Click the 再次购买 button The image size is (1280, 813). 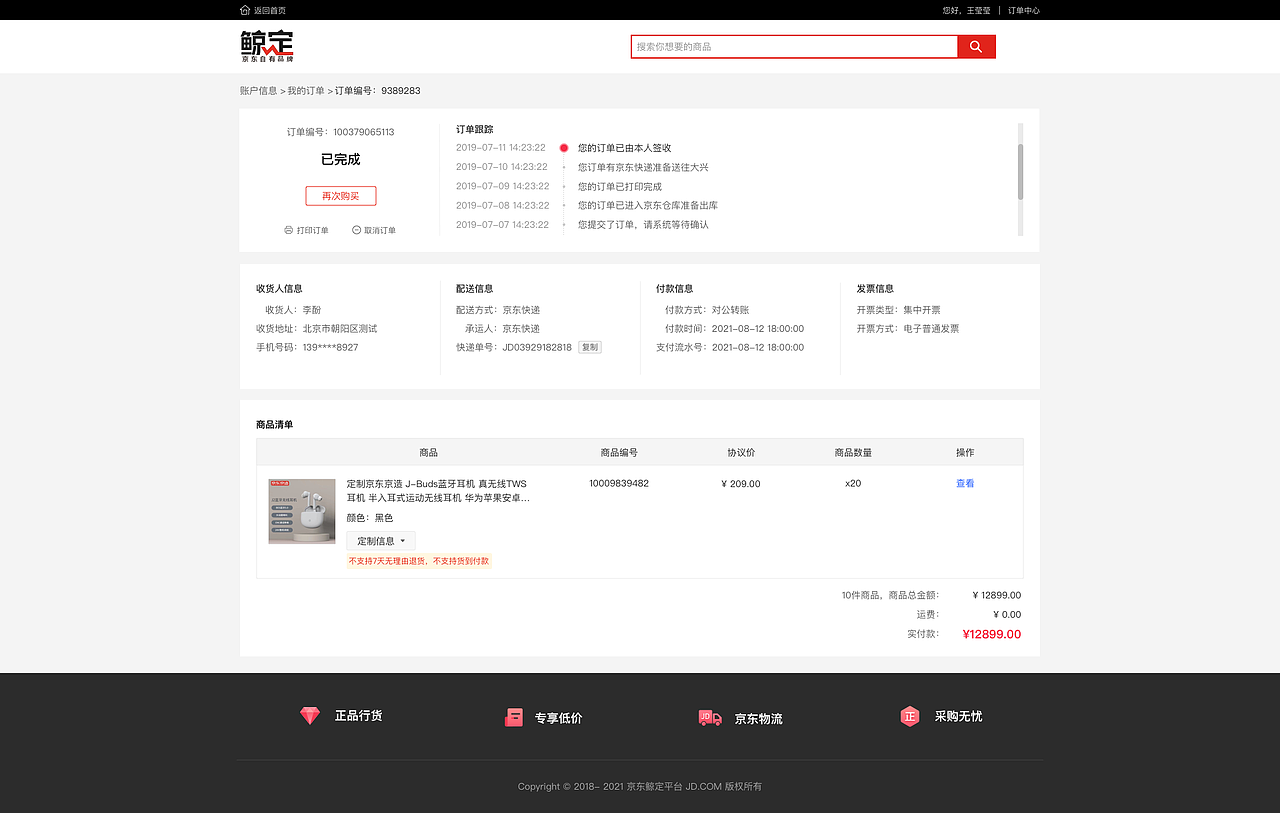[x=340, y=195]
